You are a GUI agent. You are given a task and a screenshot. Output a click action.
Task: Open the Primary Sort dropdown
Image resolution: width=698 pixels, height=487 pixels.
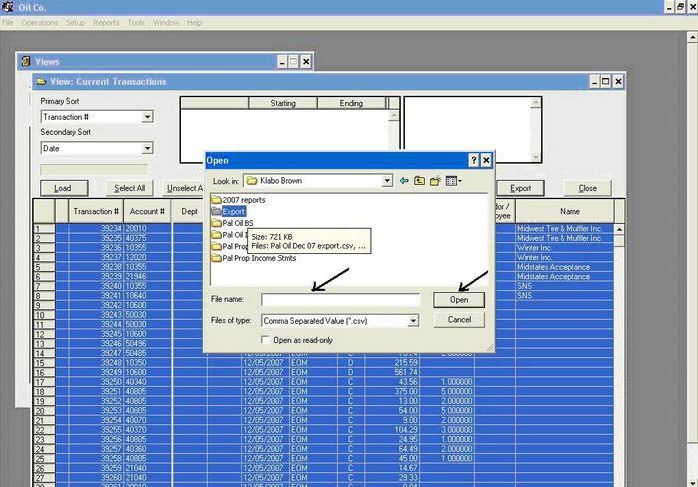[147, 117]
